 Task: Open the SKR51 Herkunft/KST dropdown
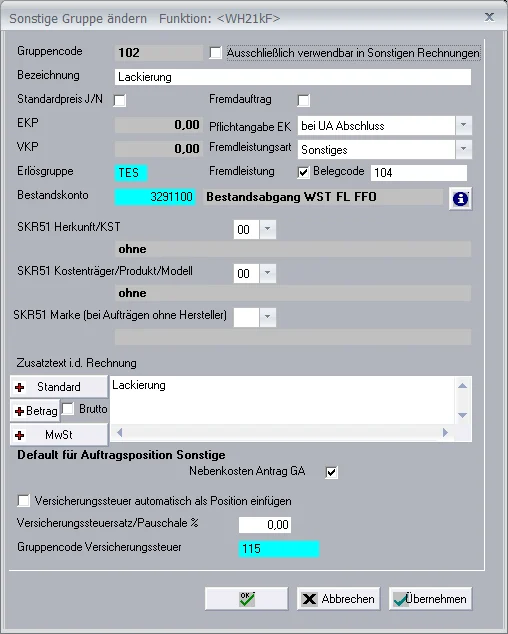click(x=267, y=229)
